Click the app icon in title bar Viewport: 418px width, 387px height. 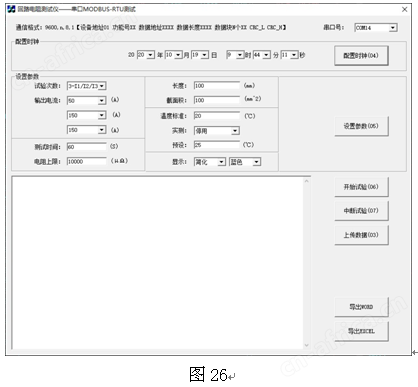(x=11, y=9)
